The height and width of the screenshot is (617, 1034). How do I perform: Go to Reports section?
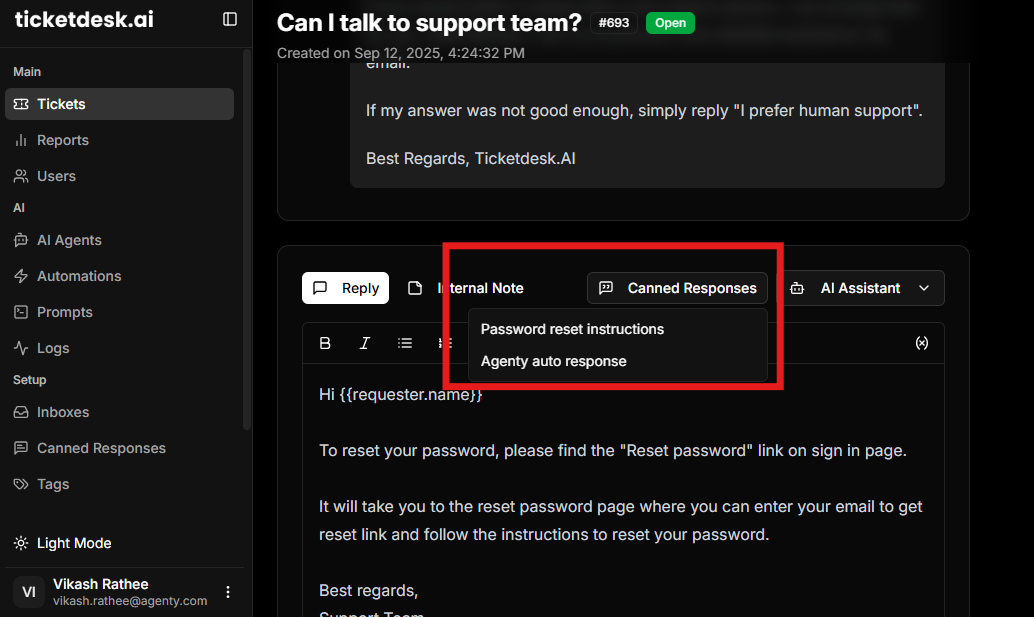119,140
